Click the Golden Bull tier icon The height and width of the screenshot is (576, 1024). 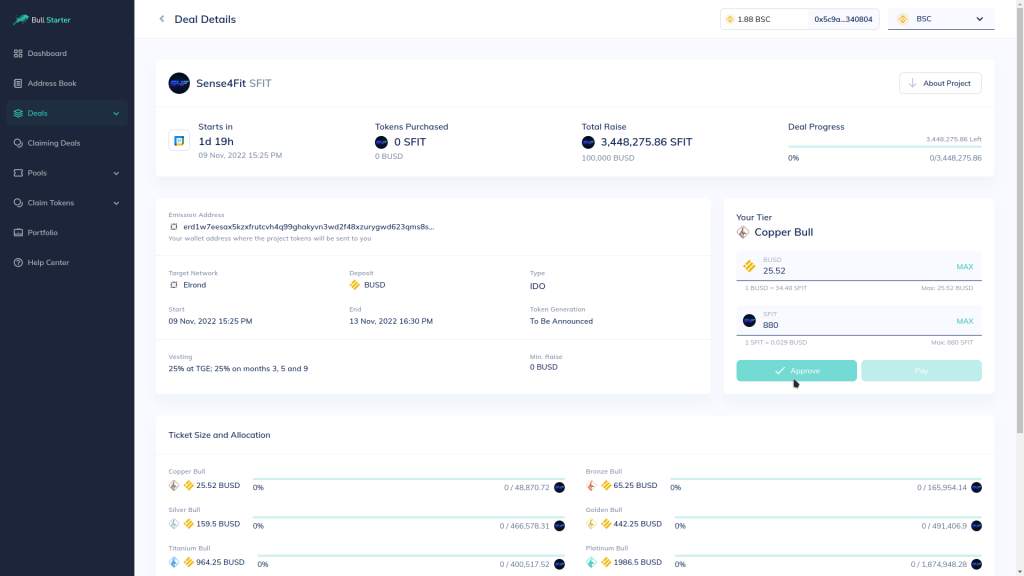point(591,524)
